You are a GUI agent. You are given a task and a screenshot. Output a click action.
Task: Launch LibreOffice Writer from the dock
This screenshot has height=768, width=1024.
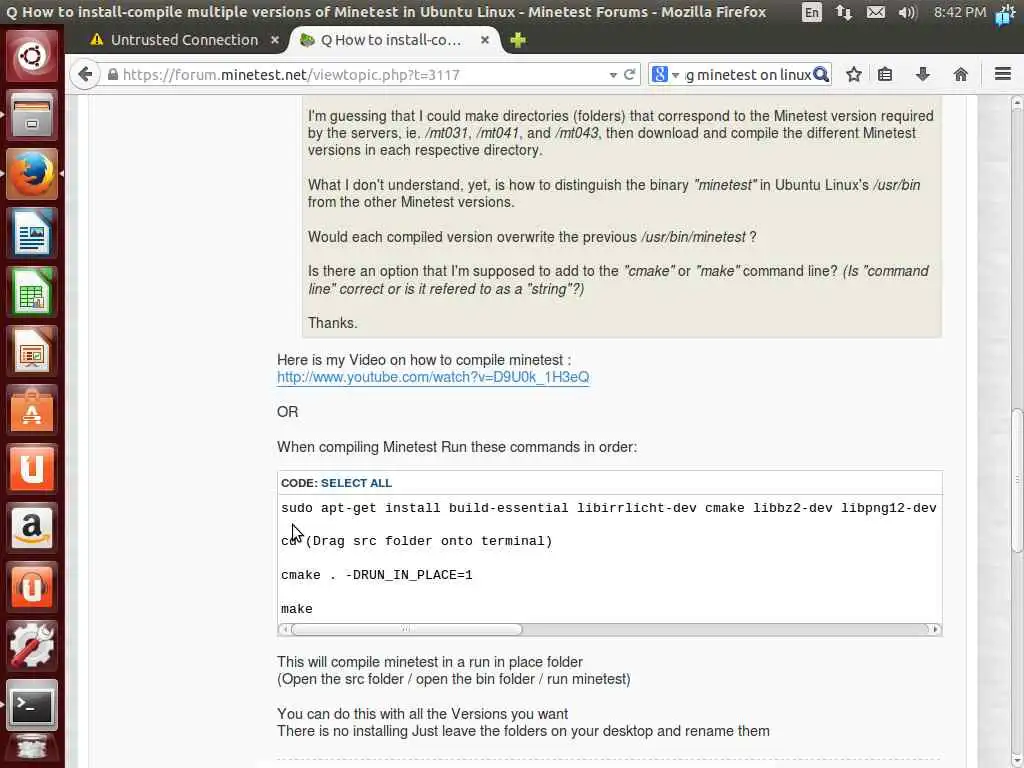pos(31,232)
